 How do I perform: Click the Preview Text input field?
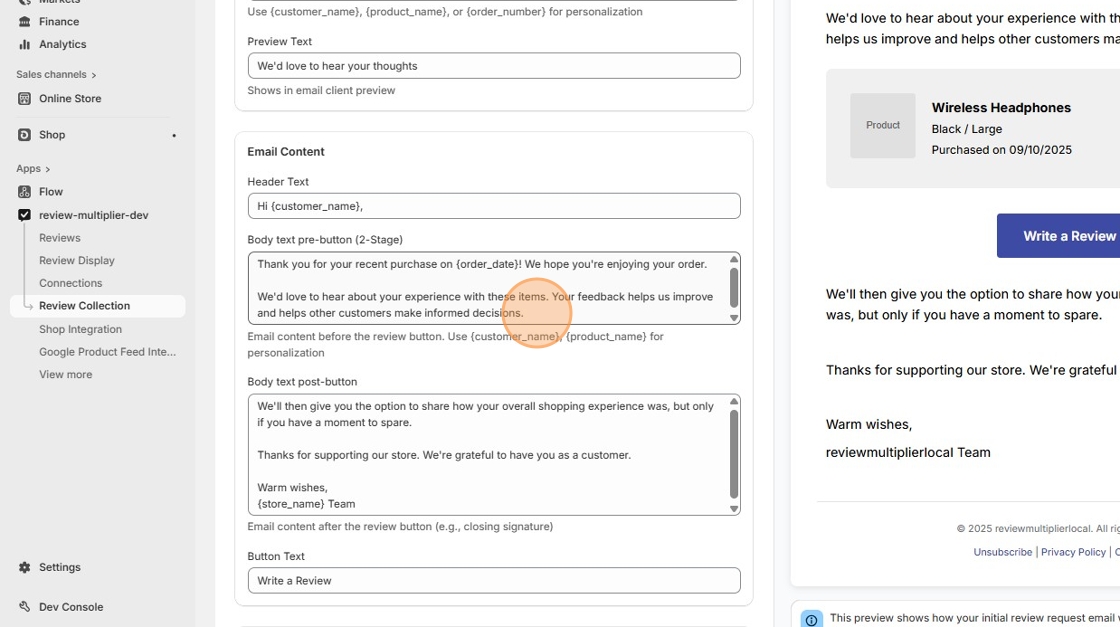coord(494,66)
